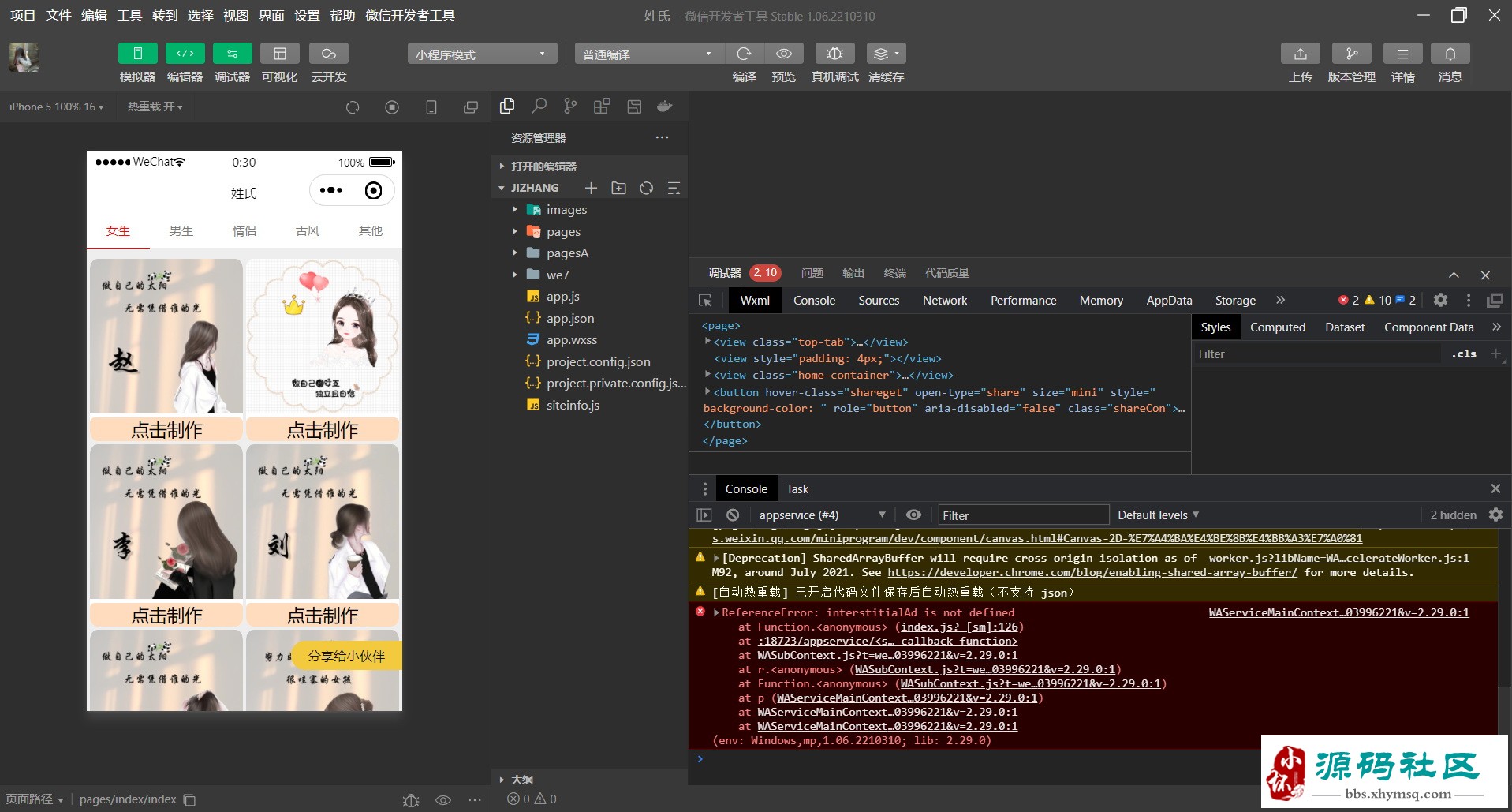Image resolution: width=1512 pixels, height=812 pixels.
Task: Switch to the AppData tab
Action: pyautogui.click(x=1169, y=301)
